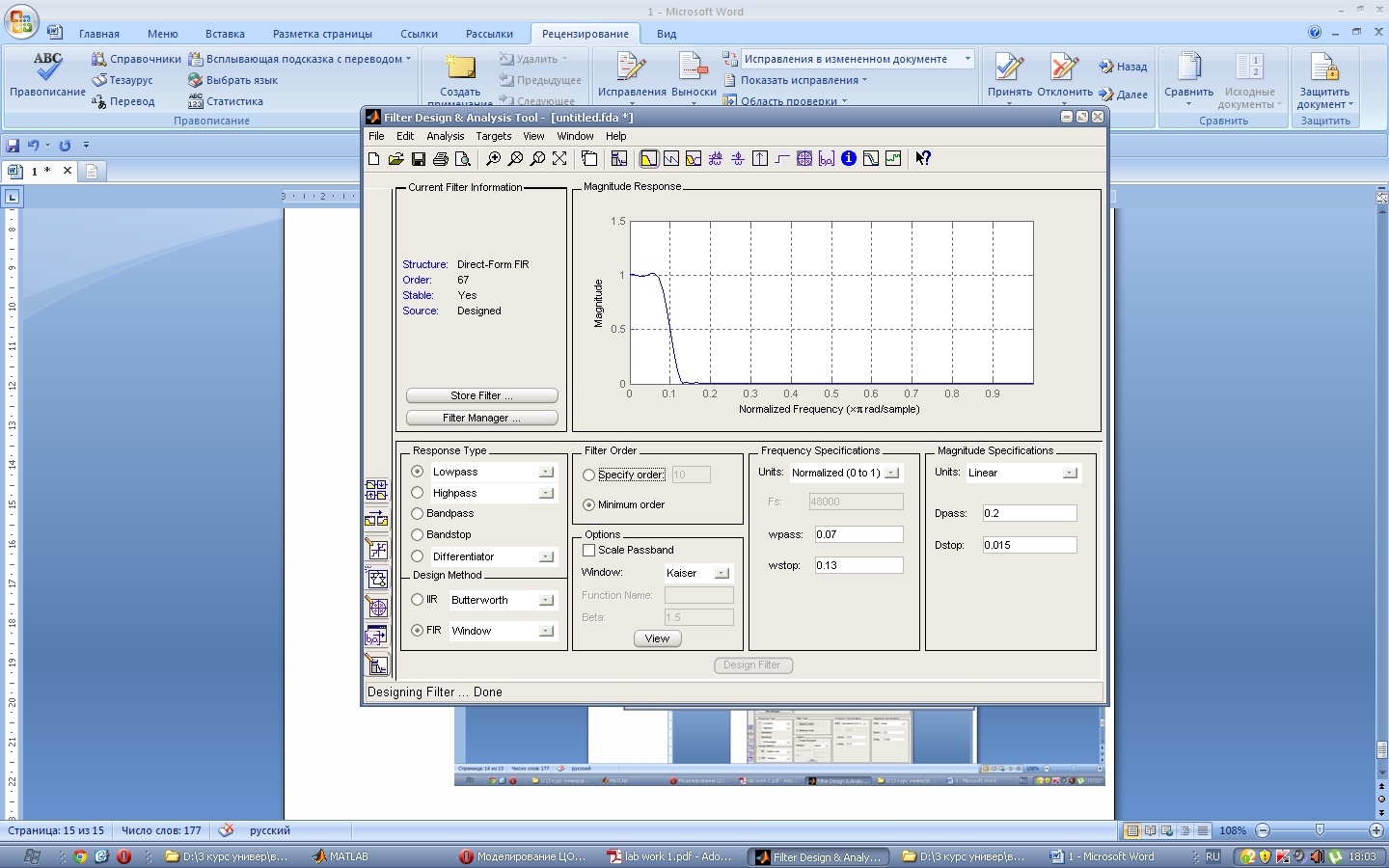Display Group Delay Response icon
Image resolution: width=1389 pixels, height=868 pixels.
pos(716,159)
